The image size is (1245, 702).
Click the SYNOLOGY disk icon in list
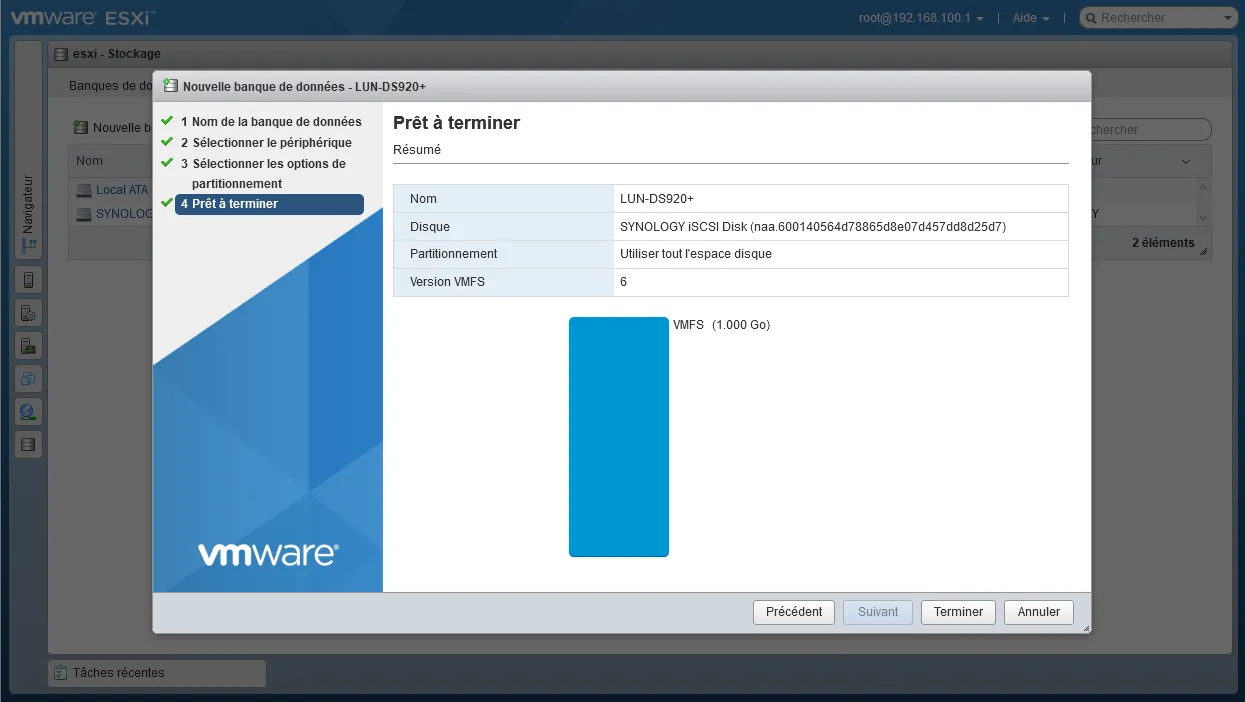pos(85,214)
